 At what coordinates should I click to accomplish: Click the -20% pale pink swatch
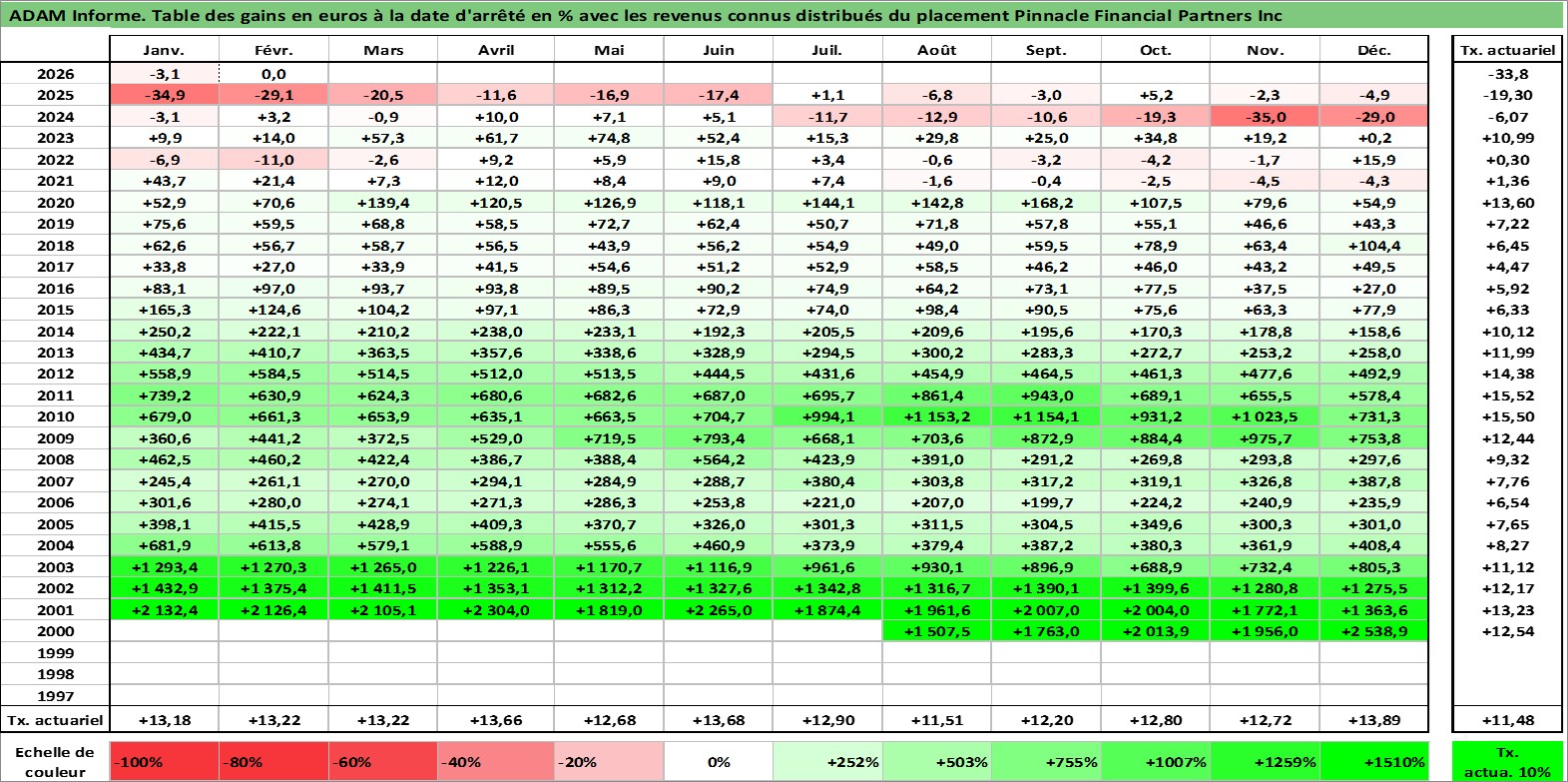609,761
